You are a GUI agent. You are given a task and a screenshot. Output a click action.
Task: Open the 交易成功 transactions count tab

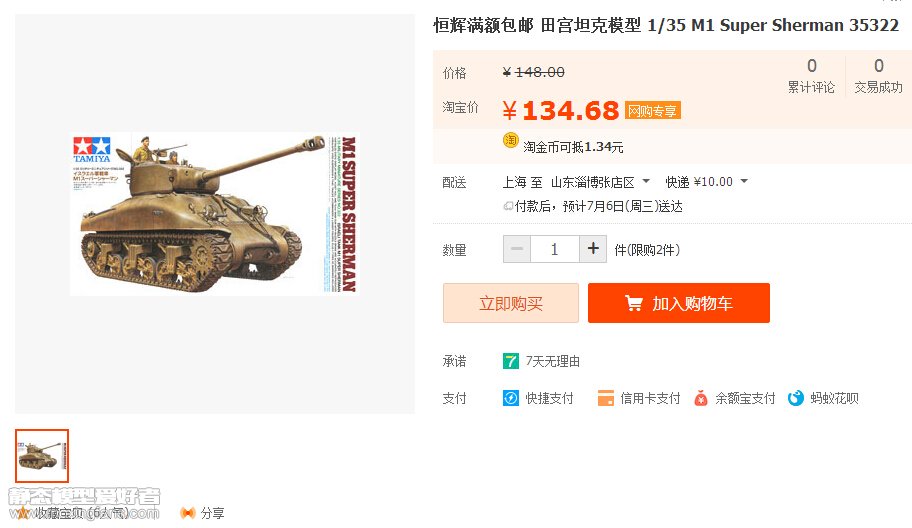coord(878,76)
